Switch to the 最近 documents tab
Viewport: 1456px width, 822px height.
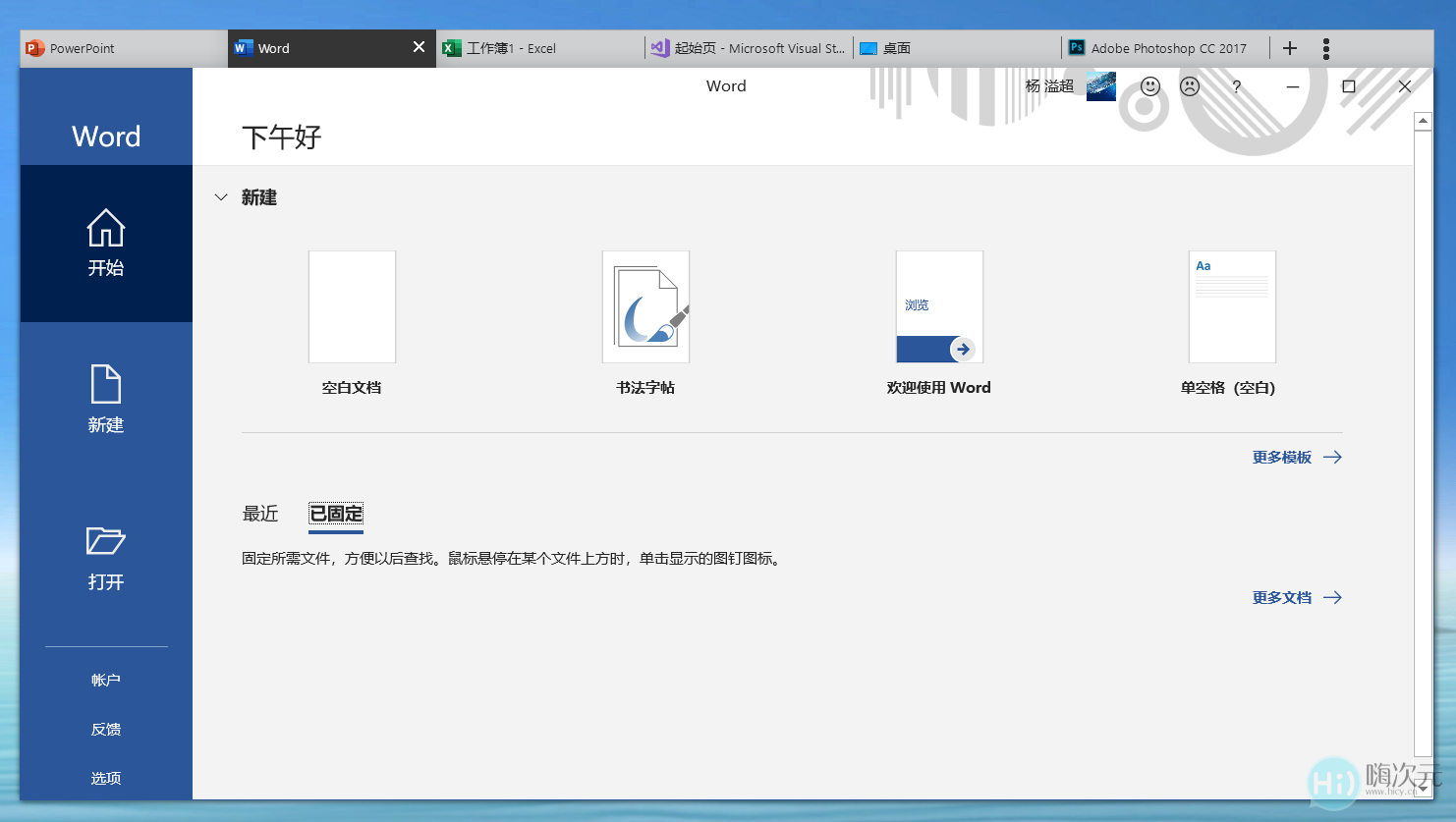258,513
